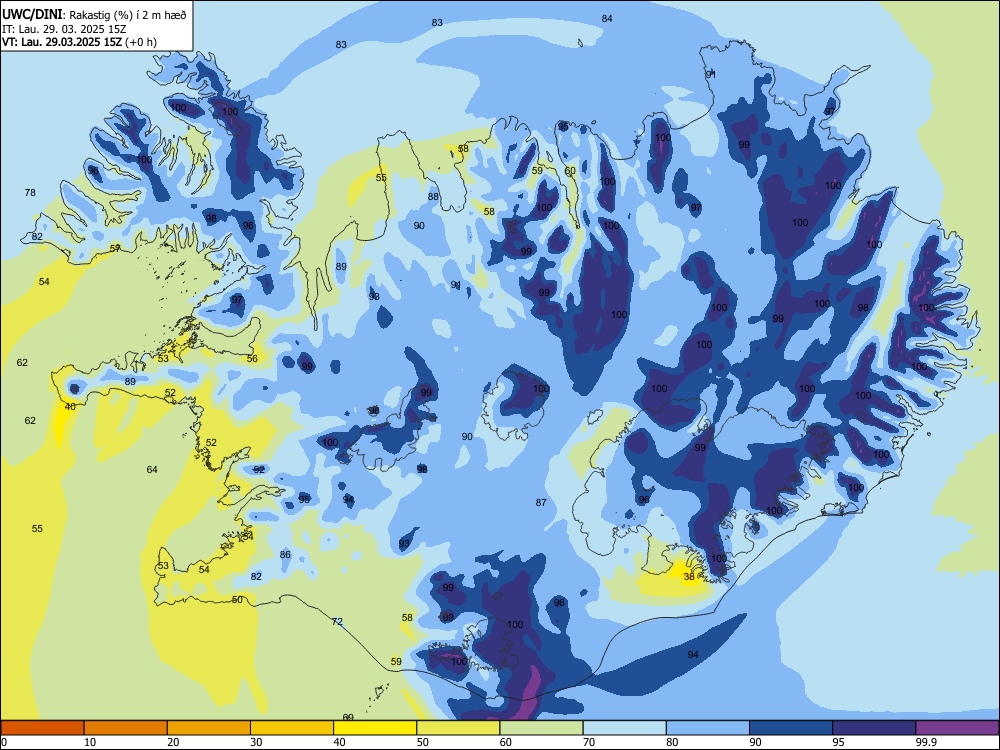The width and height of the screenshot is (1000, 750).
Task: Click the humidity value '87' on the map
Action: pos(541,503)
